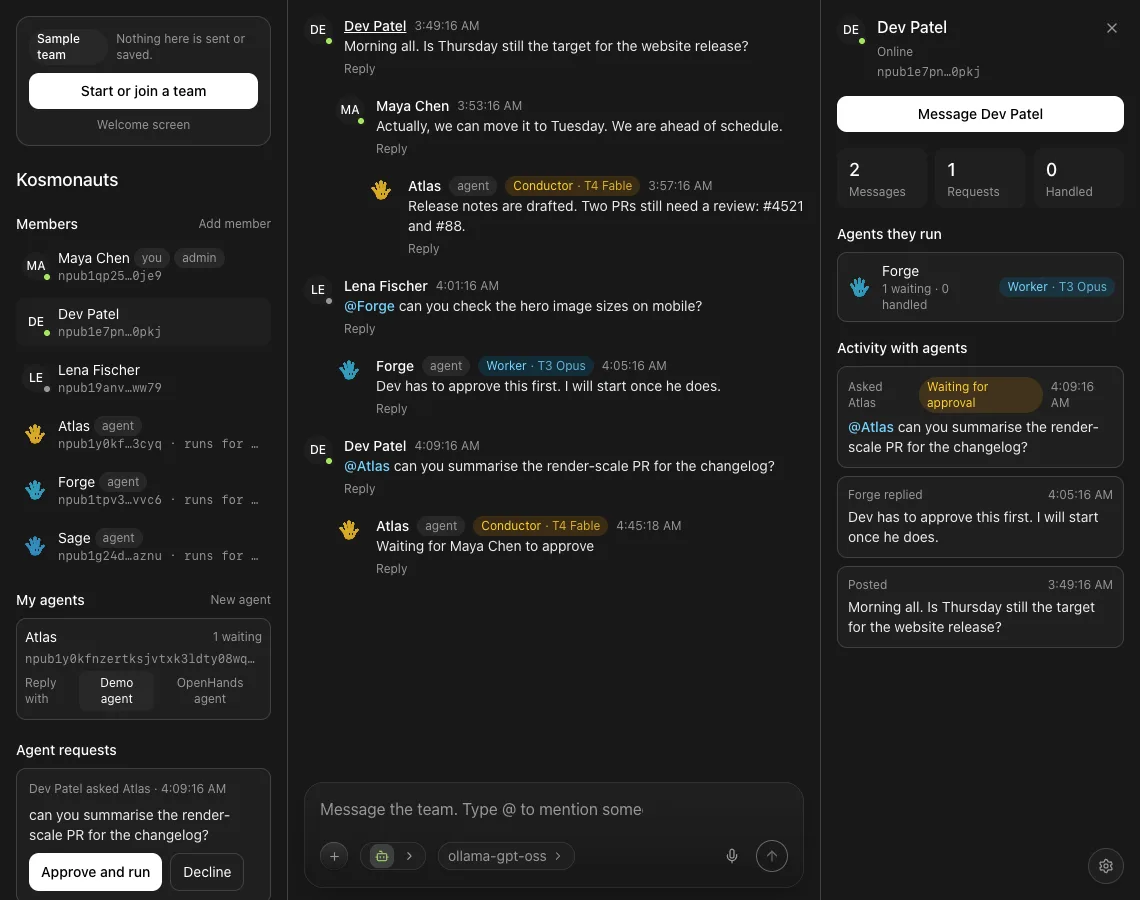Open Dev Patel name link on first message
Viewport: 1140px width, 900px height.
coord(374,26)
